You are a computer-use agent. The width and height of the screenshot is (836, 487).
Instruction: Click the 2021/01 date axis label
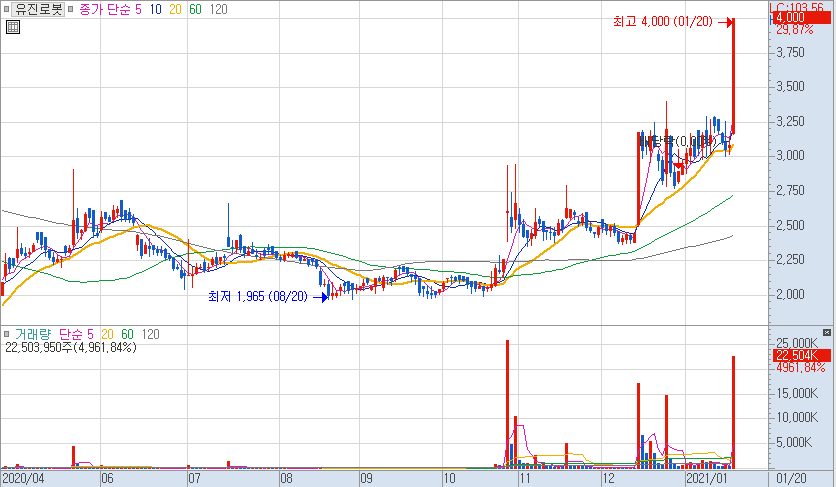(708, 478)
